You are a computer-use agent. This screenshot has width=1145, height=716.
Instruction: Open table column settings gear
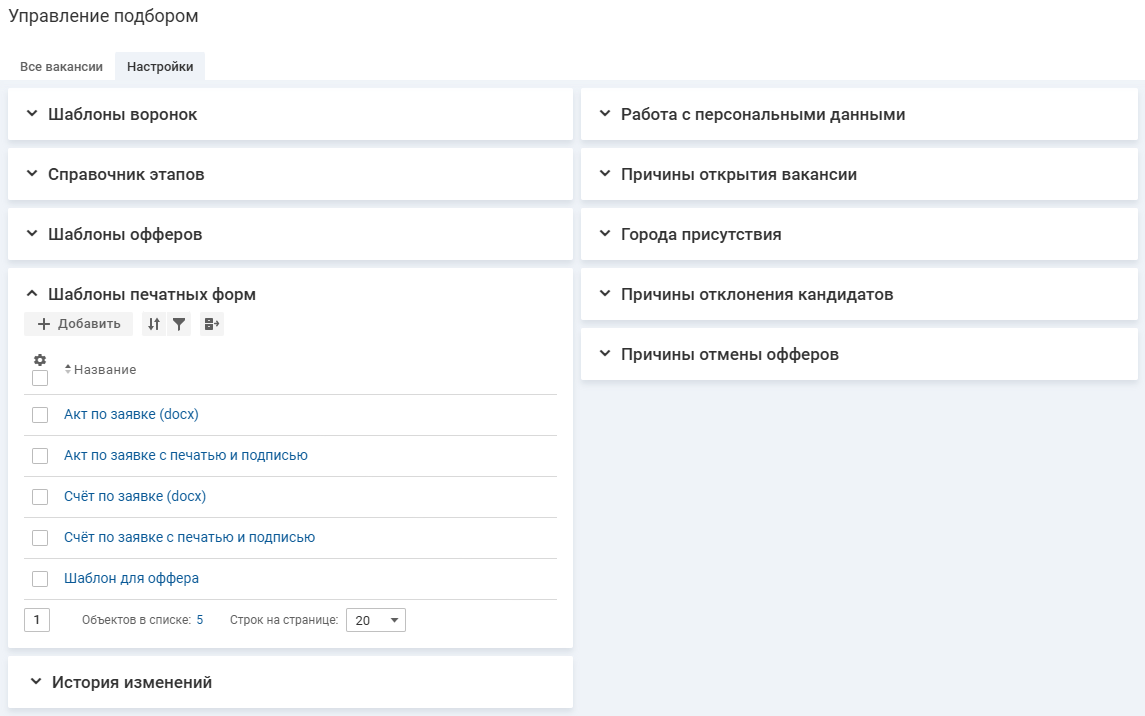tap(40, 360)
